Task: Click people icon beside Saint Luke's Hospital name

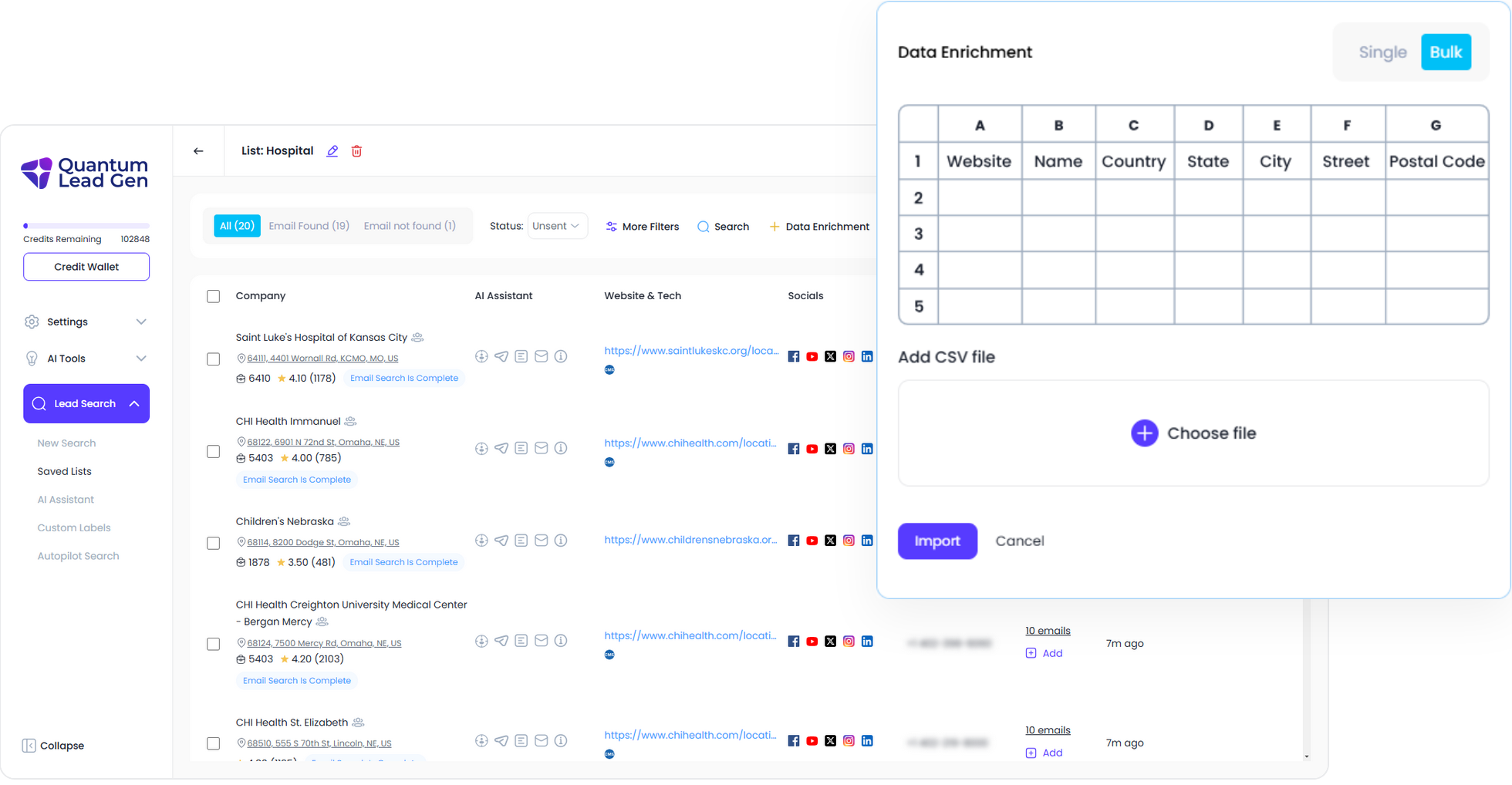Action: click(417, 338)
